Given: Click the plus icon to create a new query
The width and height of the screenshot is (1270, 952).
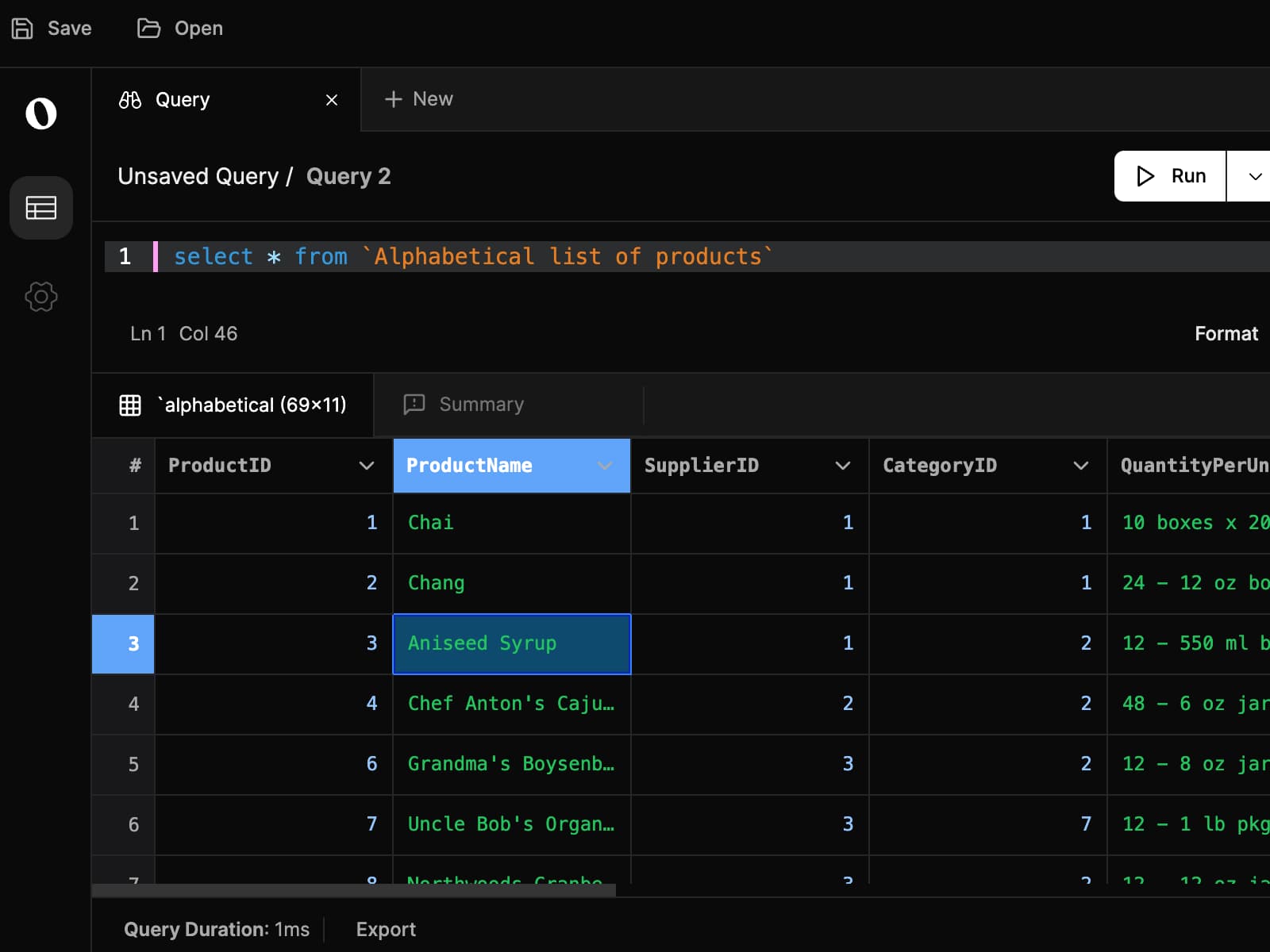Looking at the screenshot, I should (394, 98).
